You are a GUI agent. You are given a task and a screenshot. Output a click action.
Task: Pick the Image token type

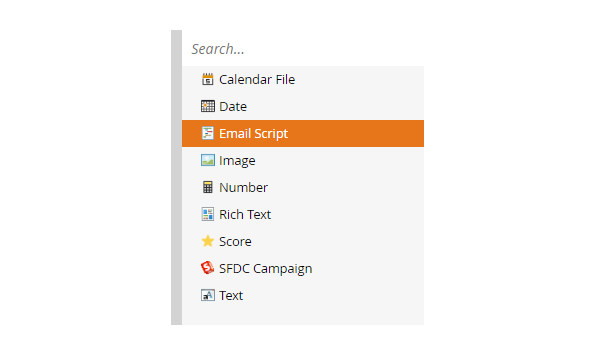click(303, 160)
